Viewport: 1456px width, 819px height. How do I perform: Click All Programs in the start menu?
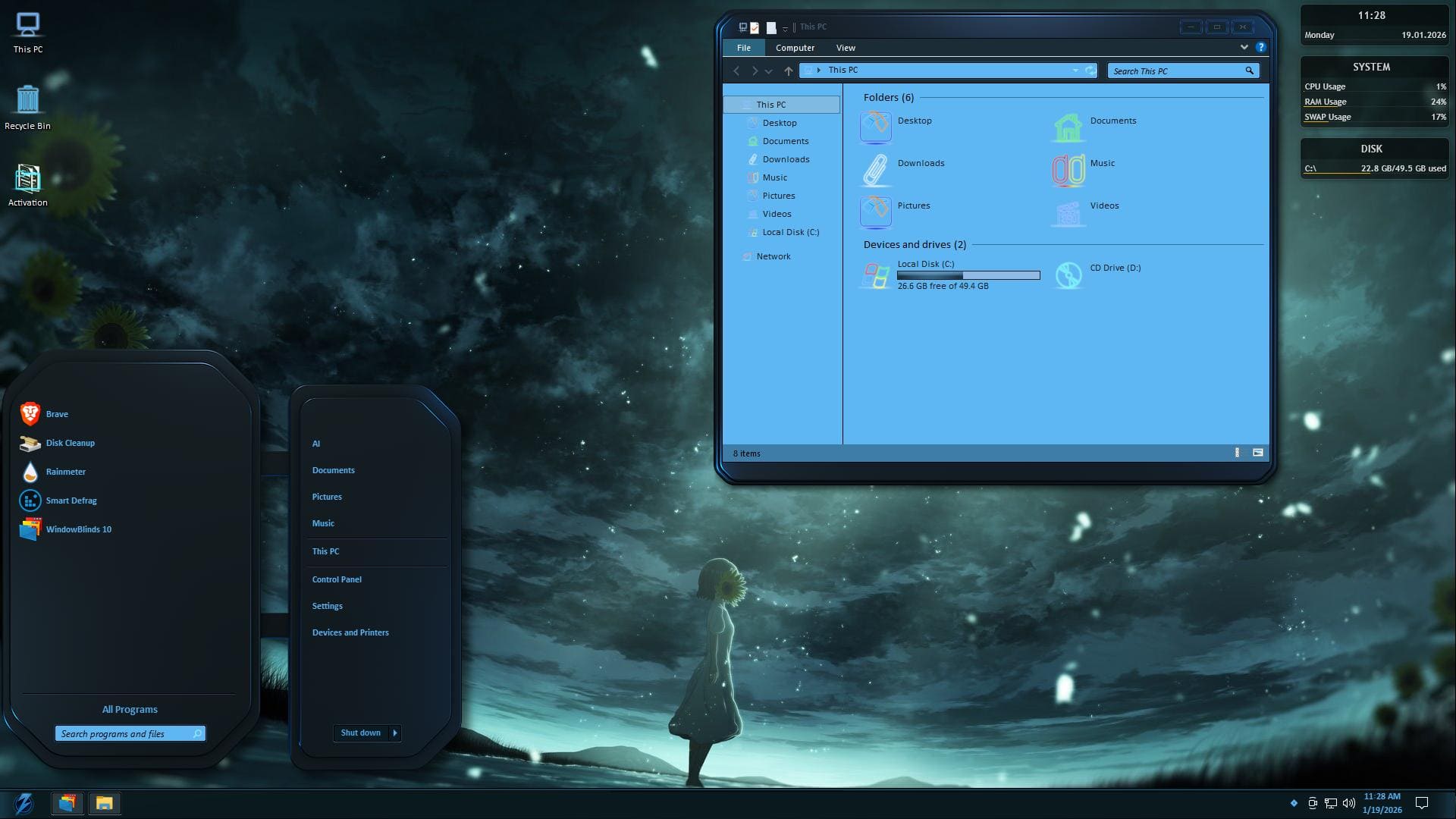click(130, 710)
